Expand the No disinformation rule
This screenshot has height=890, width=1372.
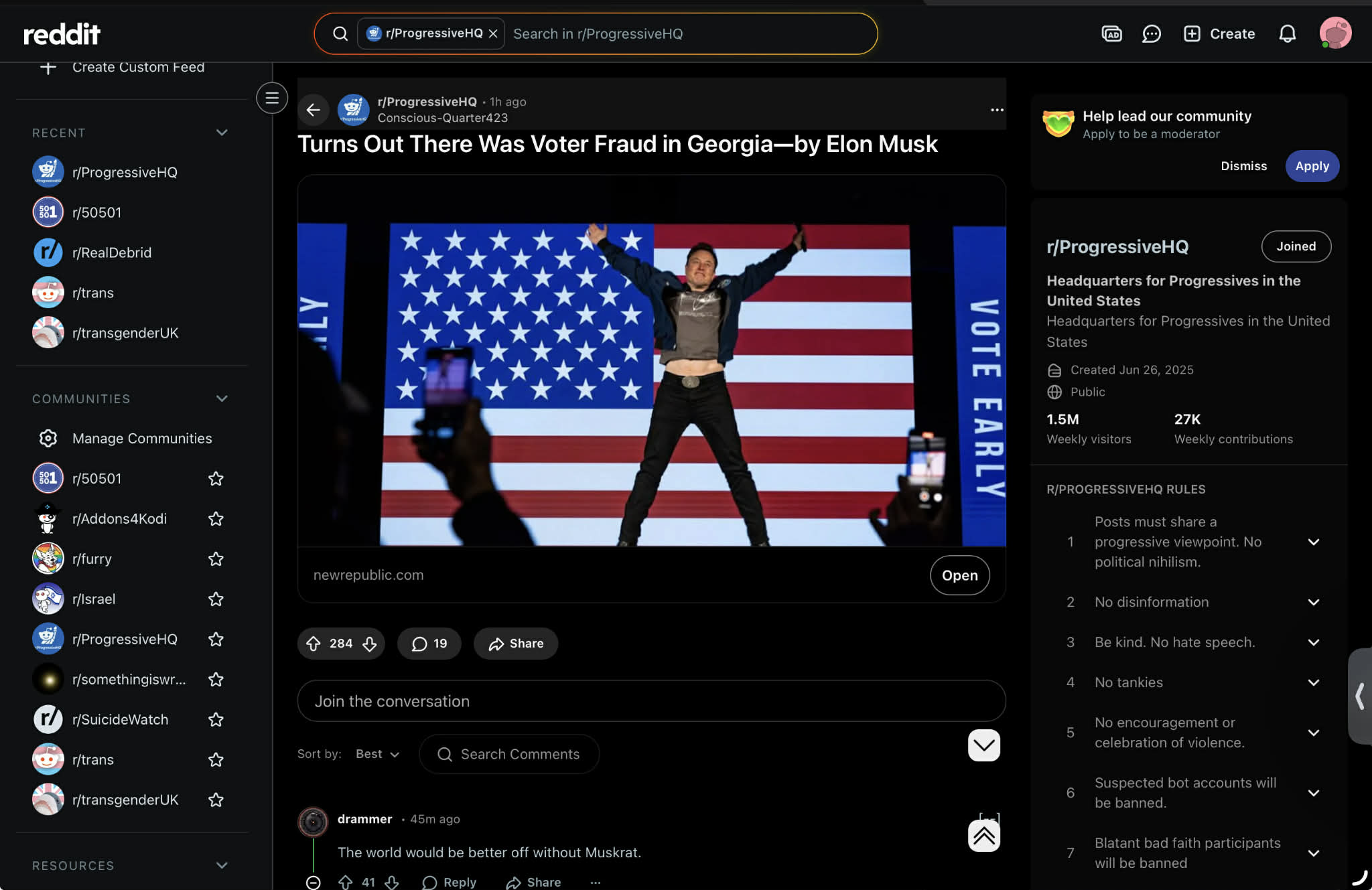point(1314,602)
